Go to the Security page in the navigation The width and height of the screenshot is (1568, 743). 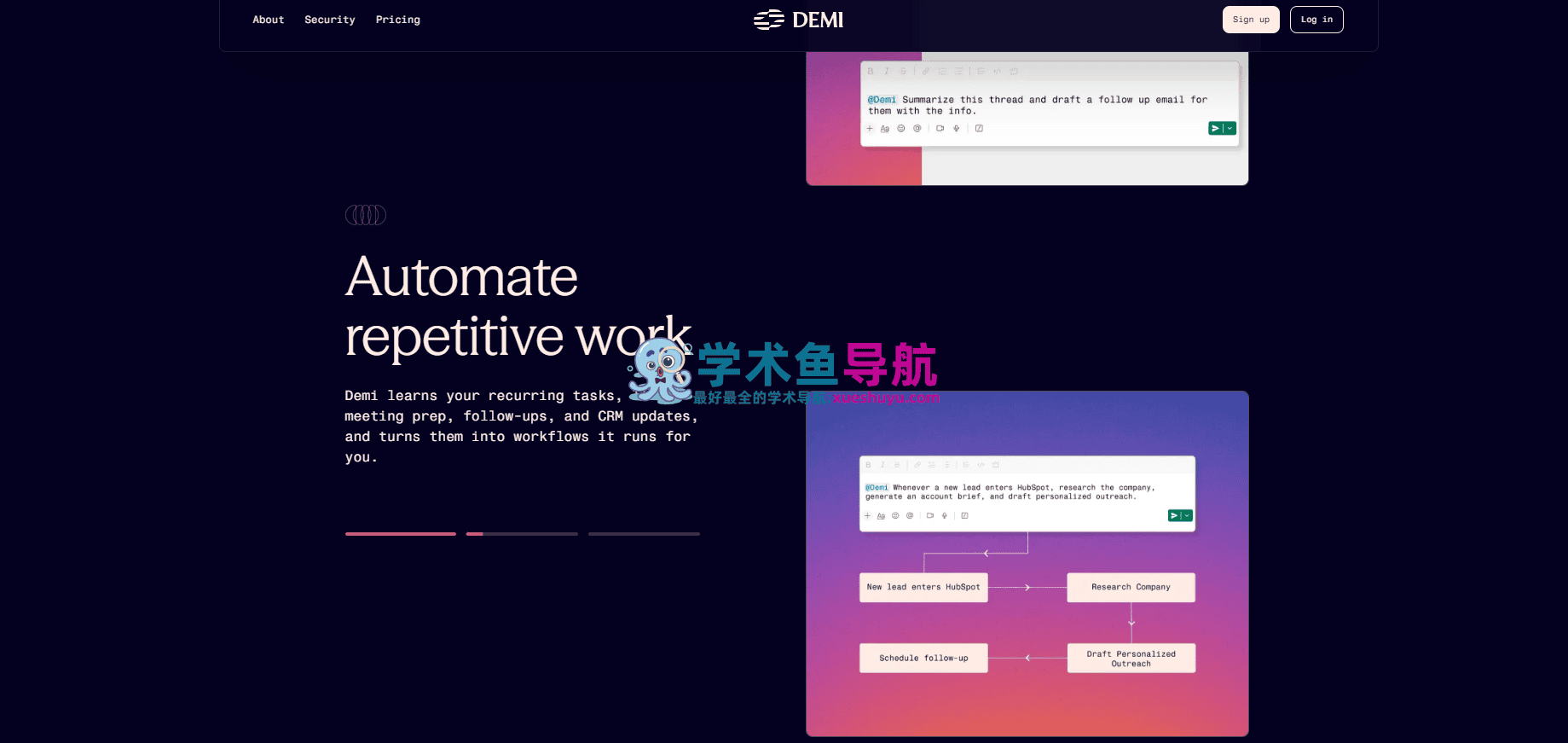pos(330,20)
